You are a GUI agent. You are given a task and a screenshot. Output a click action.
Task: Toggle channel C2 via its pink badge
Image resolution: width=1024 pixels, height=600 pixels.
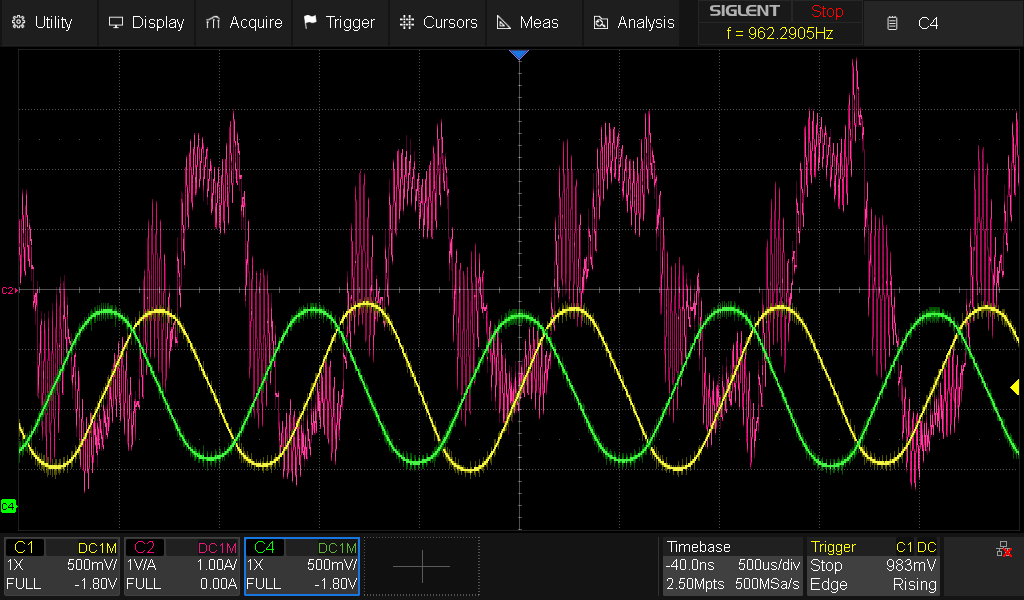pos(144,547)
